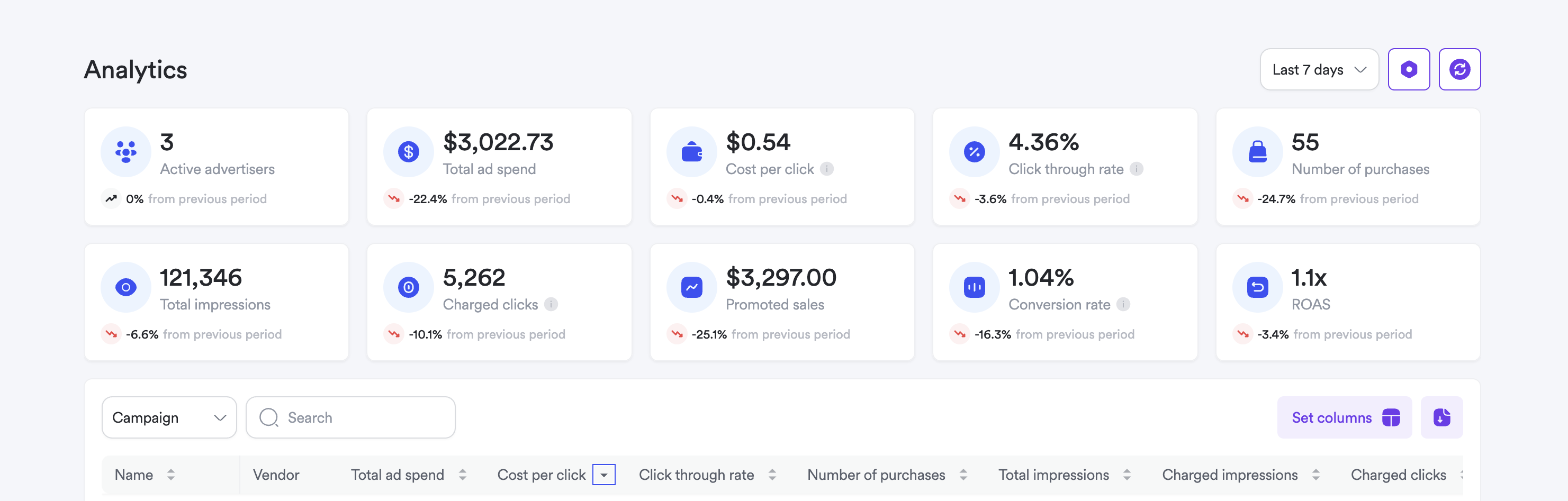Toggle sorting on the Total impressions column
1568x501 pixels.
[x=1128, y=474]
